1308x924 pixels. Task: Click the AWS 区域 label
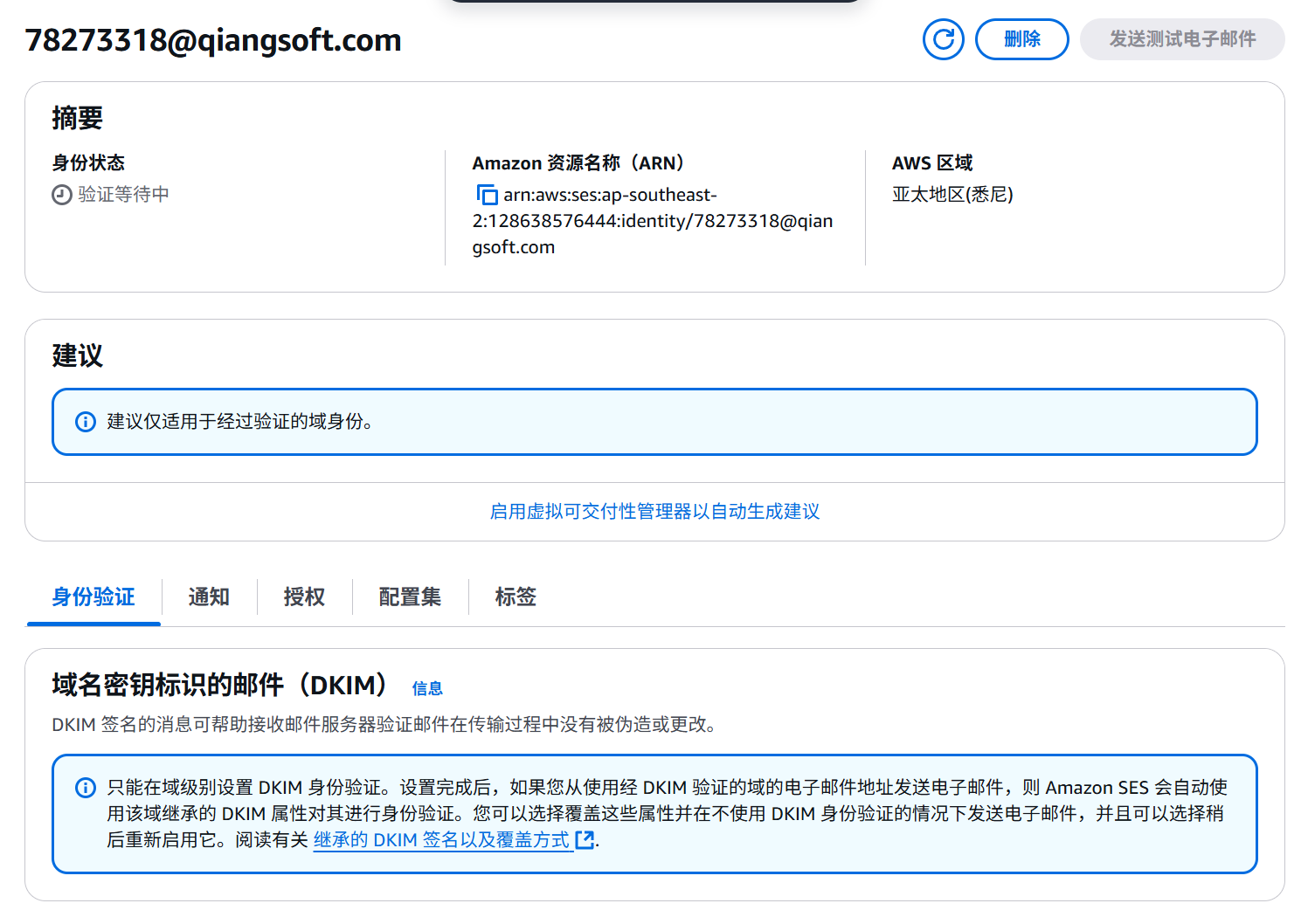pos(932,163)
